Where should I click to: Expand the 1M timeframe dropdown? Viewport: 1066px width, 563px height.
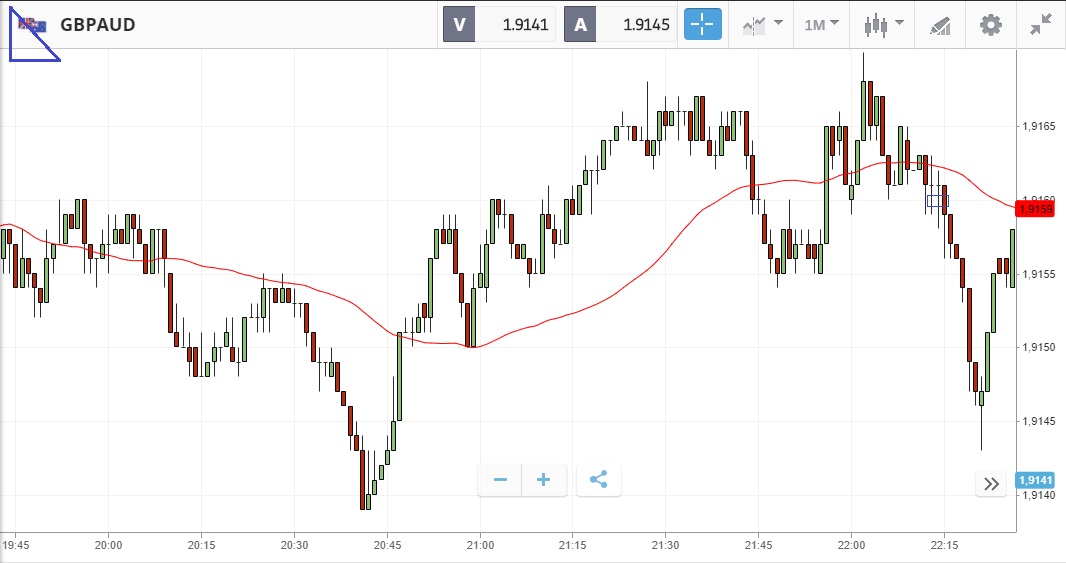coord(821,25)
